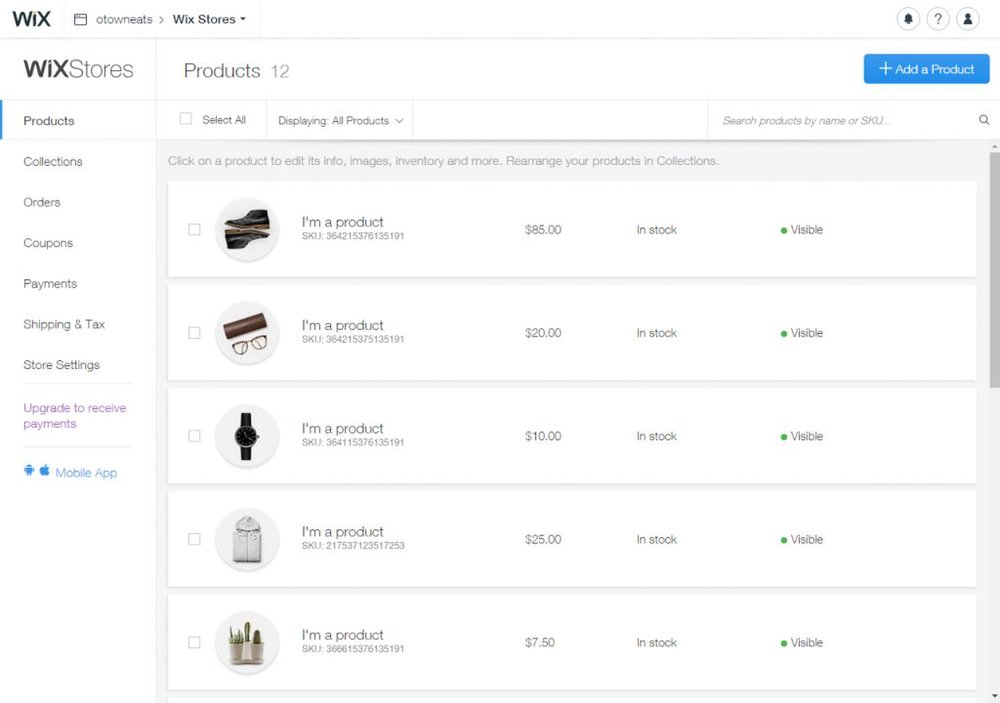Open Store Settings in sidebar

[61, 365]
